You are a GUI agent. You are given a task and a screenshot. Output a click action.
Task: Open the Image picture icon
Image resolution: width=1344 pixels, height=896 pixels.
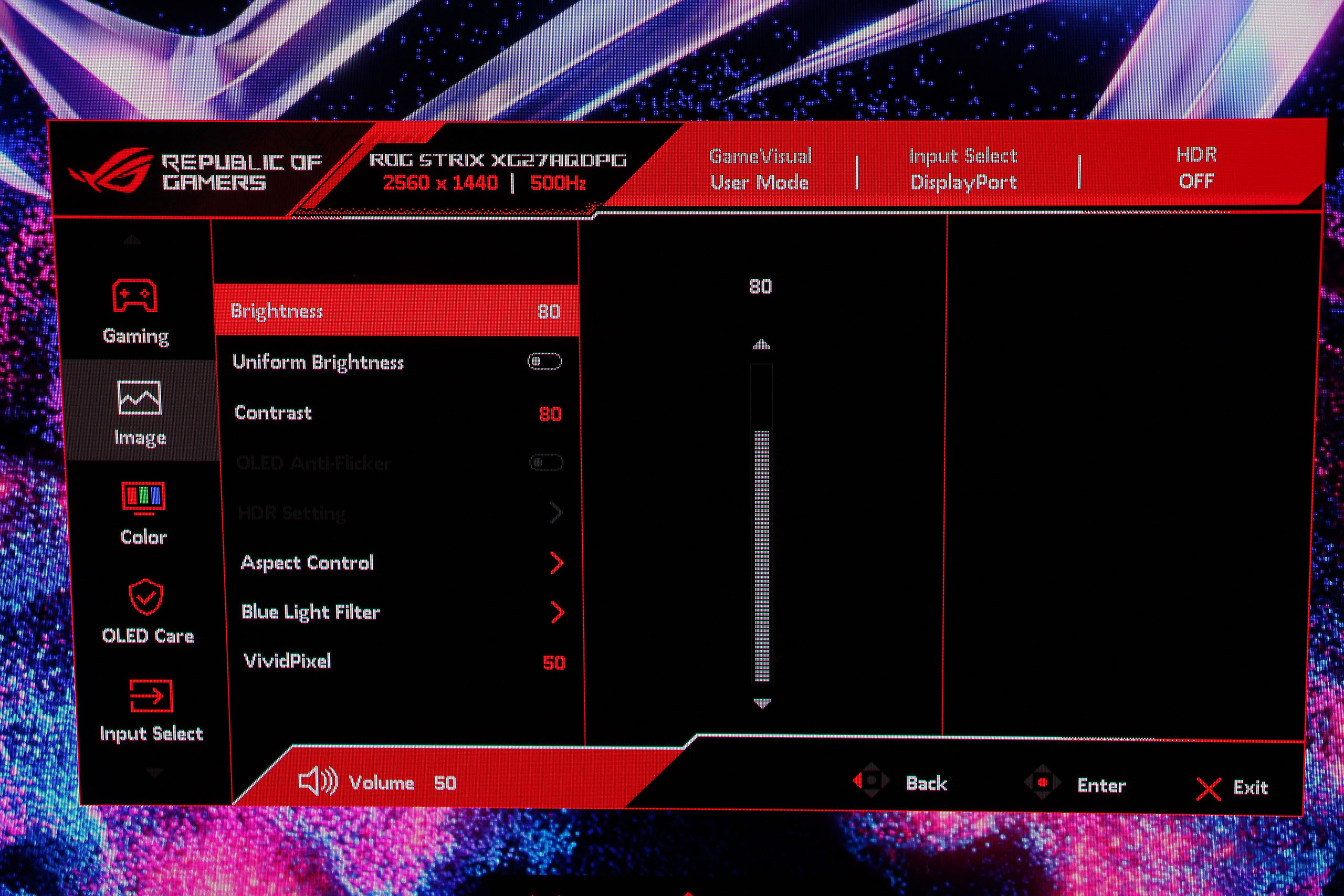[140, 397]
